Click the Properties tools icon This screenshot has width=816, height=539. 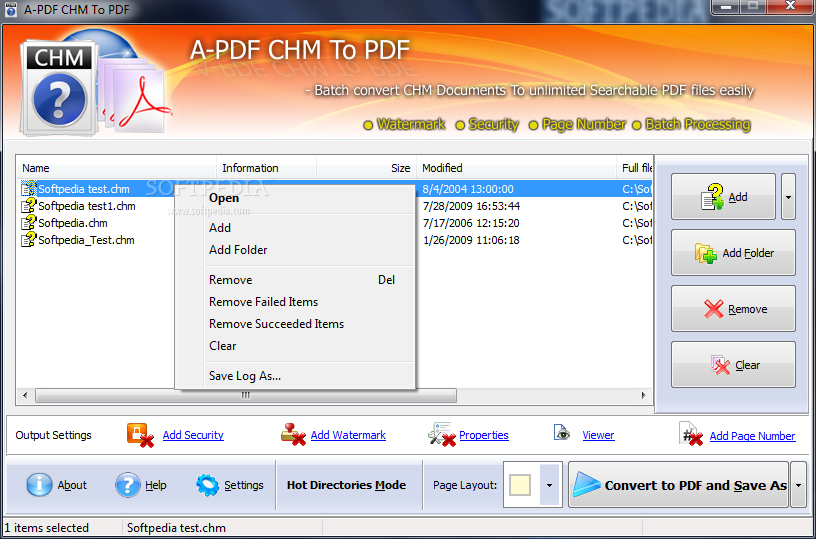point(442,435)
